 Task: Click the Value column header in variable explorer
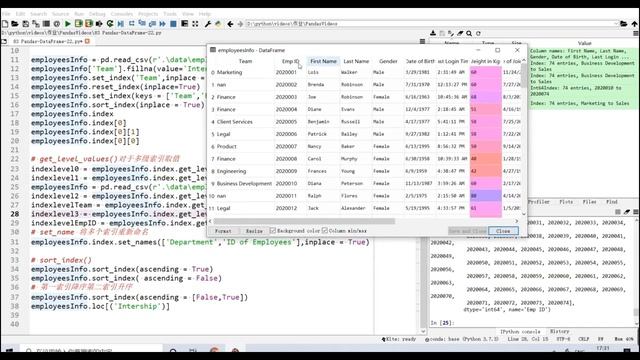point(584,43)
